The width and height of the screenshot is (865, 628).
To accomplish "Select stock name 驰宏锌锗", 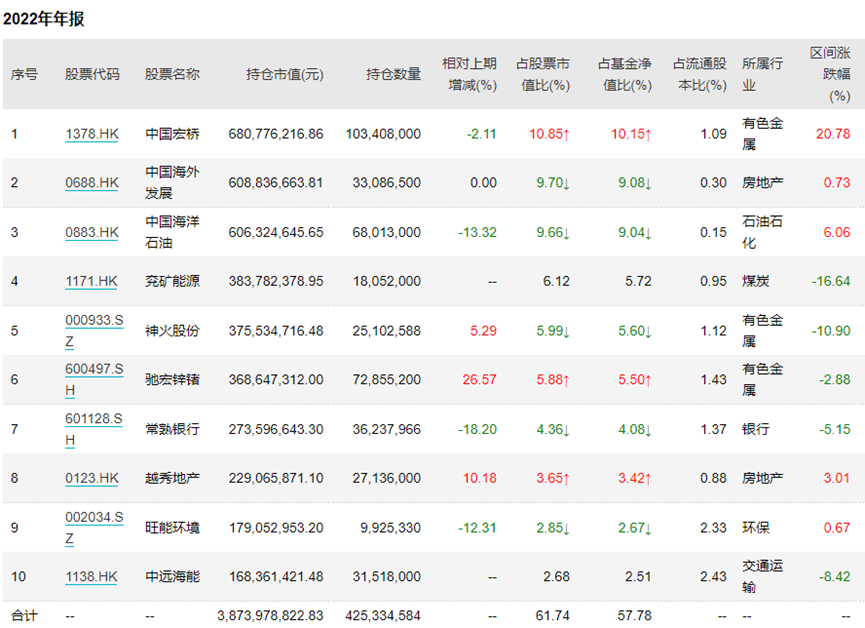I will pos(172,380).
